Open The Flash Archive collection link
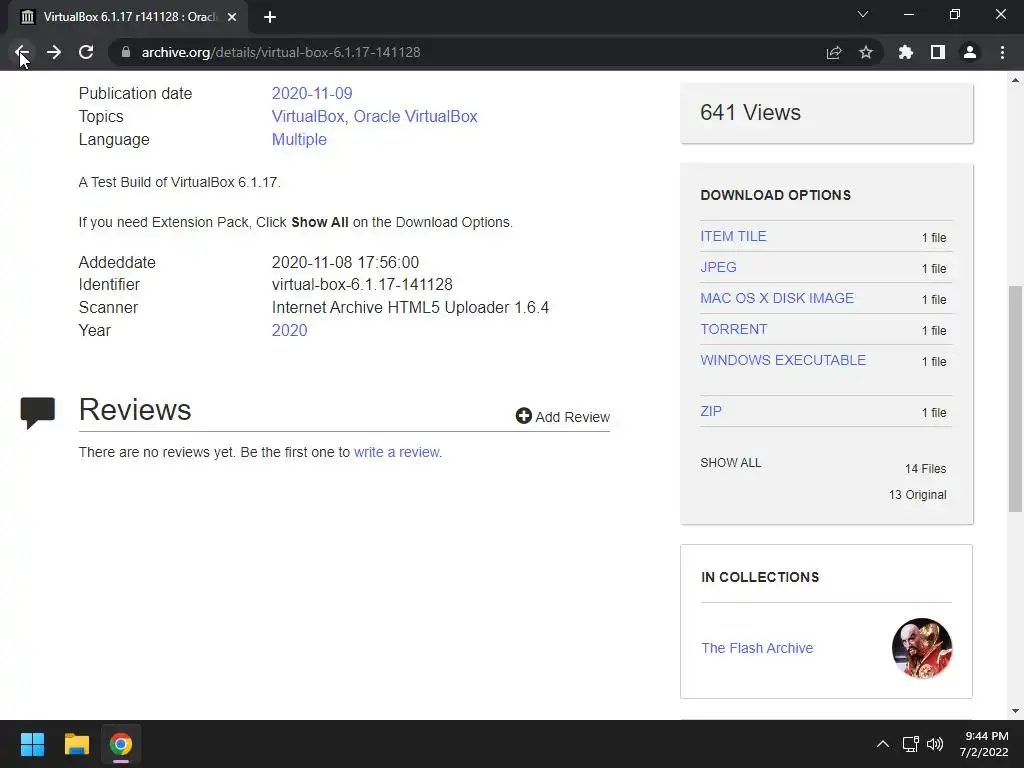The width and height of the screenshot is (1024, 768). [758, 648]
